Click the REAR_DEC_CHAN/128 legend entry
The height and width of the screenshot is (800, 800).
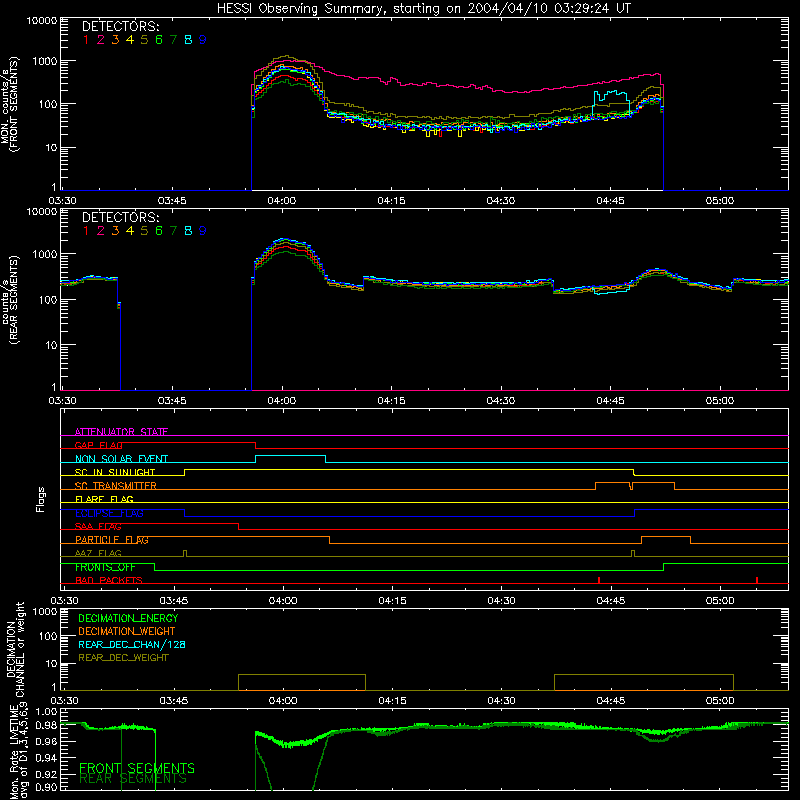coord(132,644)
